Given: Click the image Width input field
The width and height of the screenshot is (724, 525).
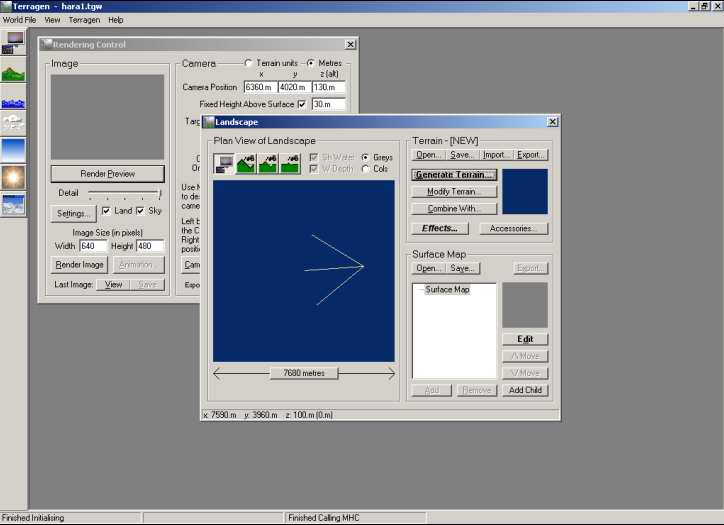Looking at the screenshot, I should point(93,246).
